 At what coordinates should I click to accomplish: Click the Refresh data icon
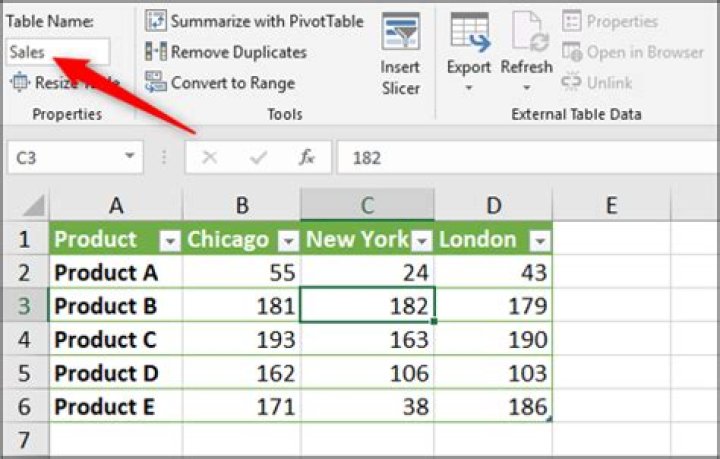(x=529, y=31)
